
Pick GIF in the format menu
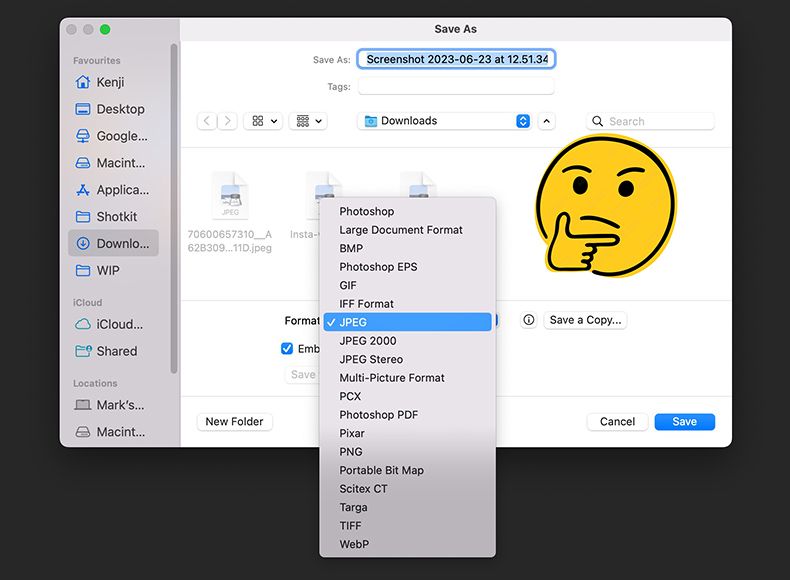click(x=407, y=285)
